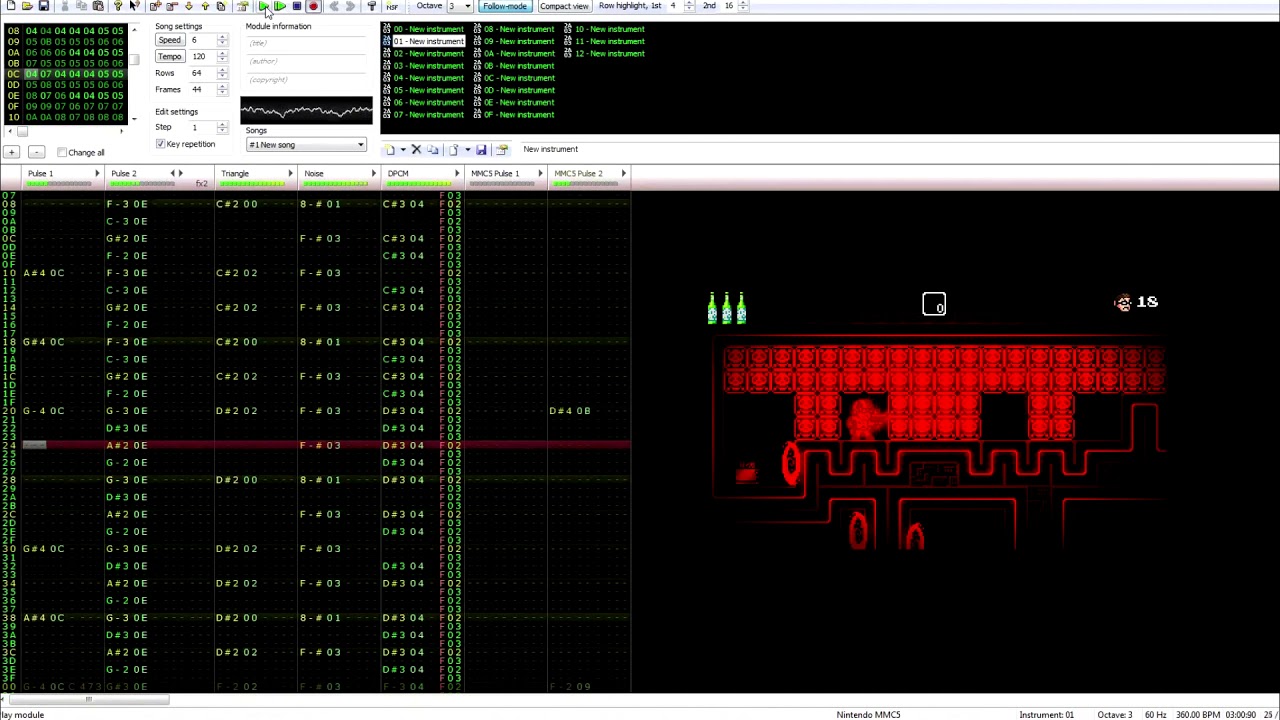Open a module file using Open icon
The height and width of the screenshot is (720, 1280).
[x=27, y=6]
